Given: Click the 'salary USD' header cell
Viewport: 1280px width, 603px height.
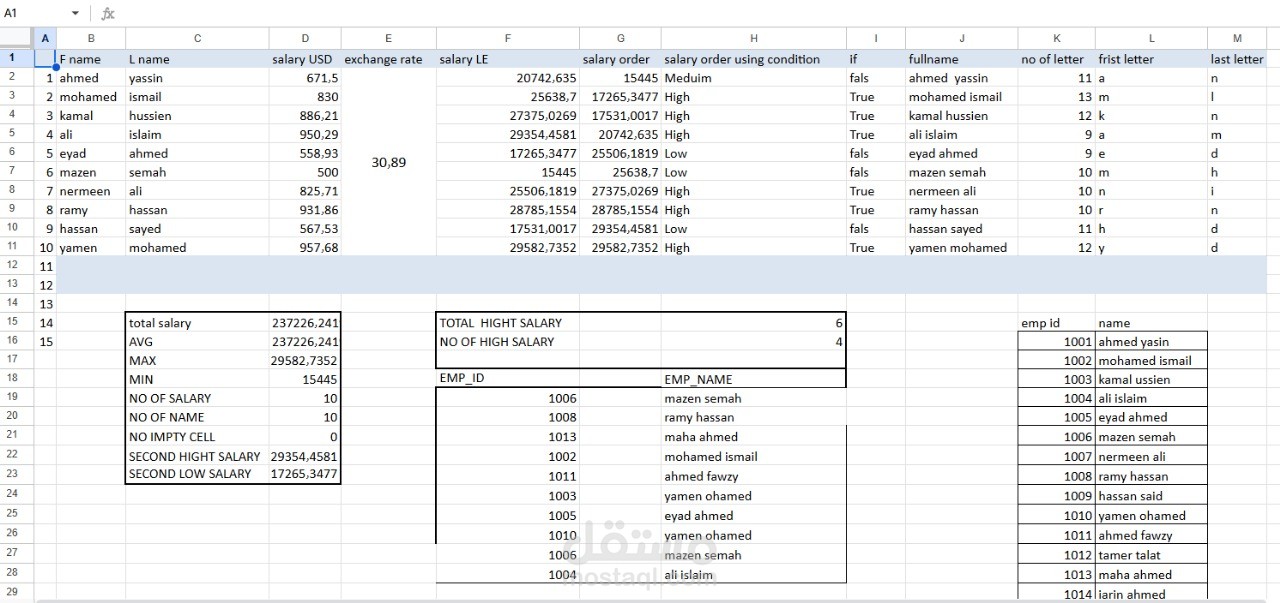Looking at the screenshot, I should (x=305, y=59).
